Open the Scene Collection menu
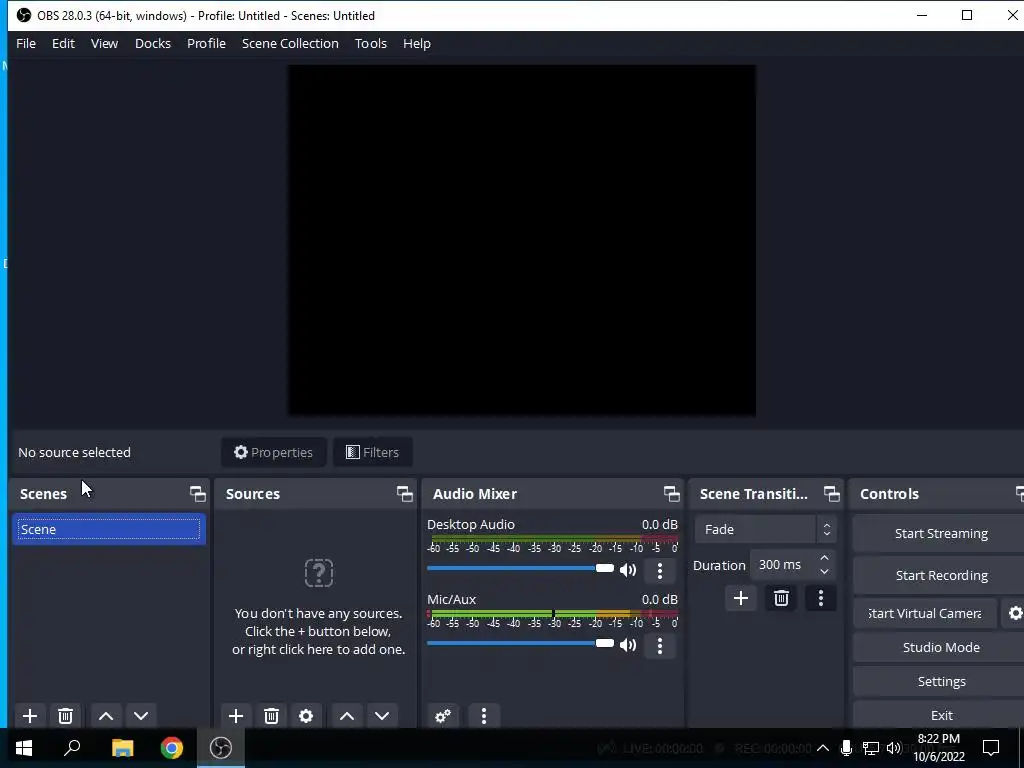Screen dimensions: 1024x768 [290, 44]
